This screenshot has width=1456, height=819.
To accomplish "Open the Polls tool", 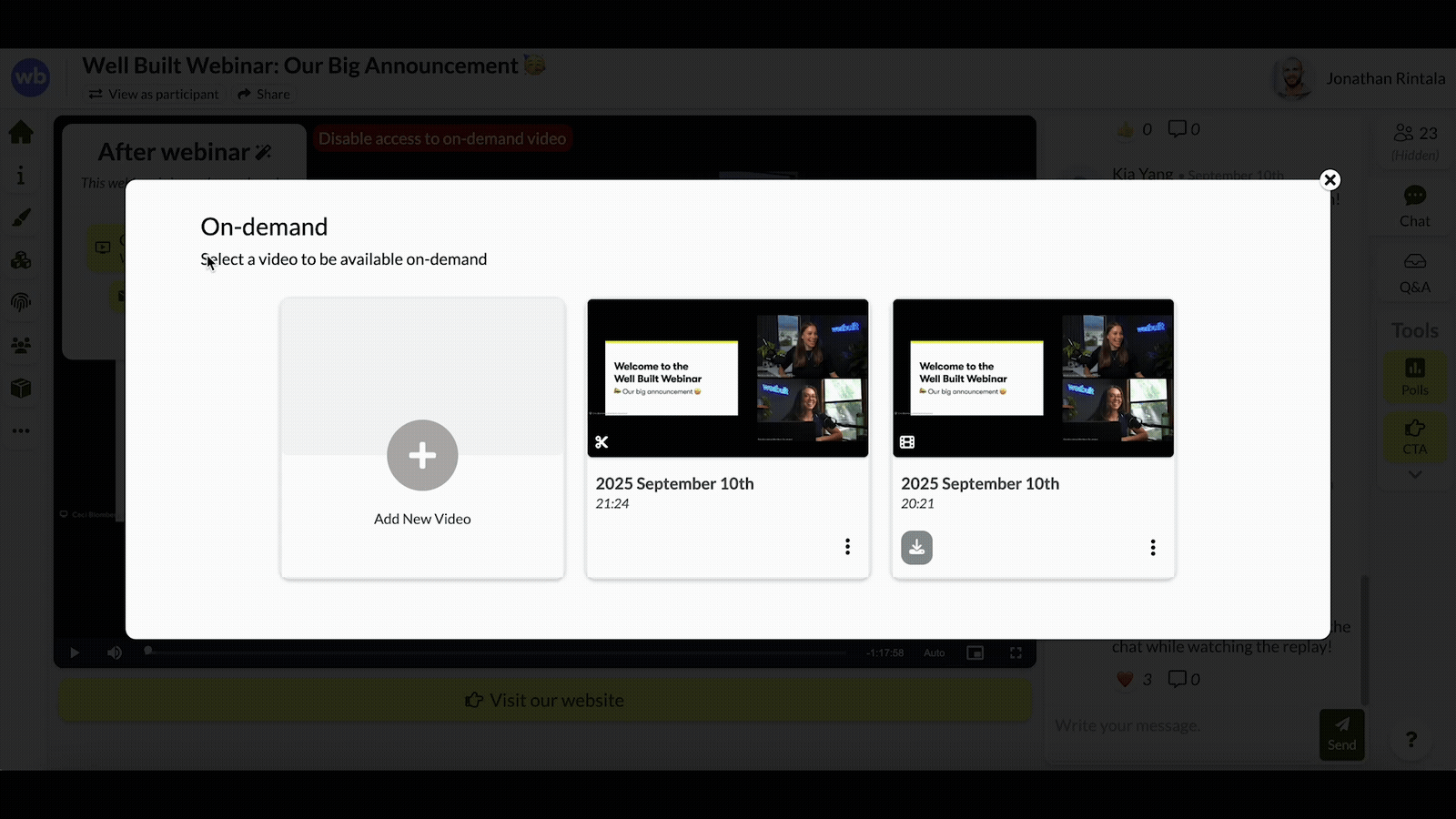I will [x=1414, y=377].
